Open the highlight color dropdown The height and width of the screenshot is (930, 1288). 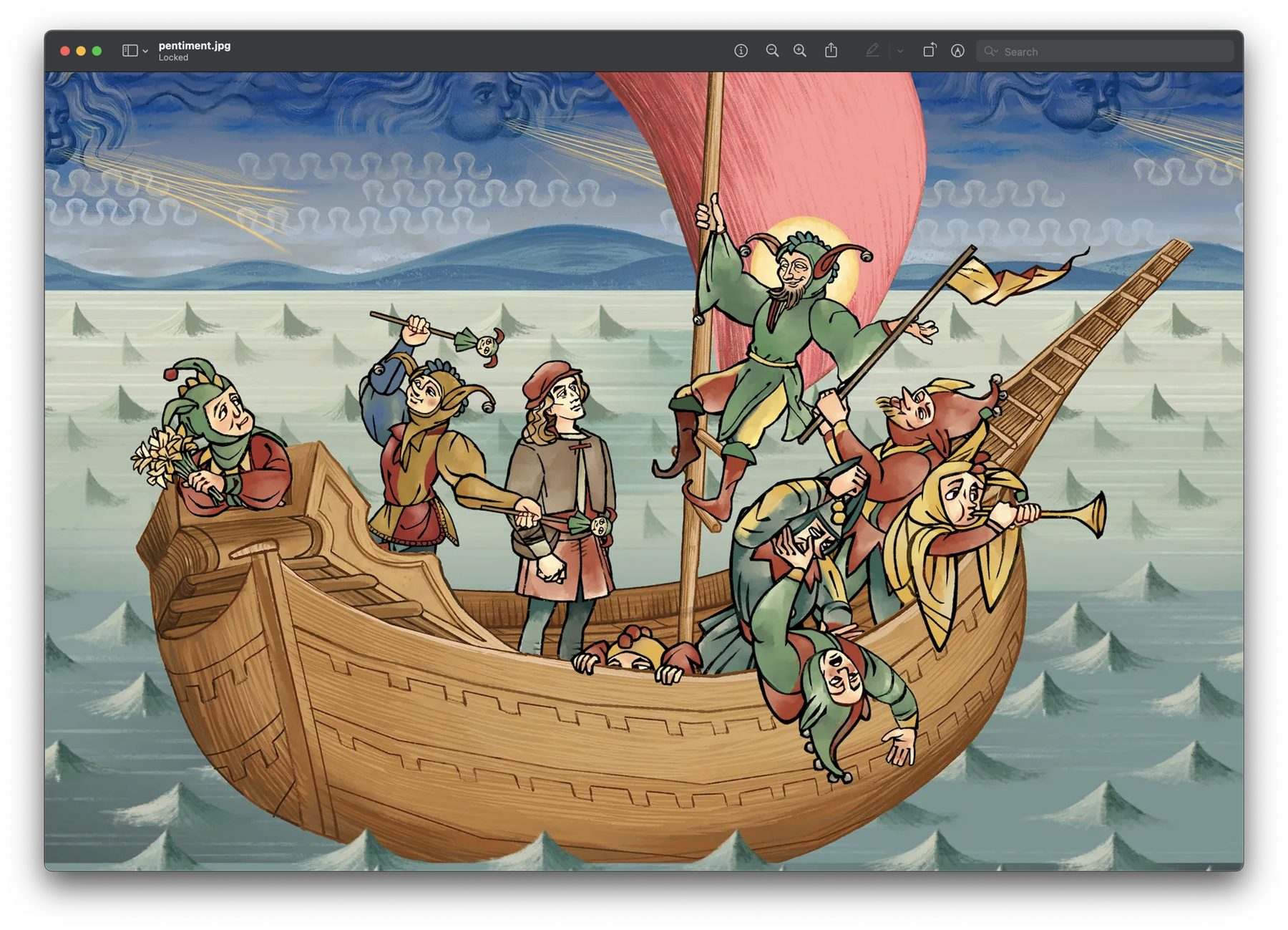(900, 51)
